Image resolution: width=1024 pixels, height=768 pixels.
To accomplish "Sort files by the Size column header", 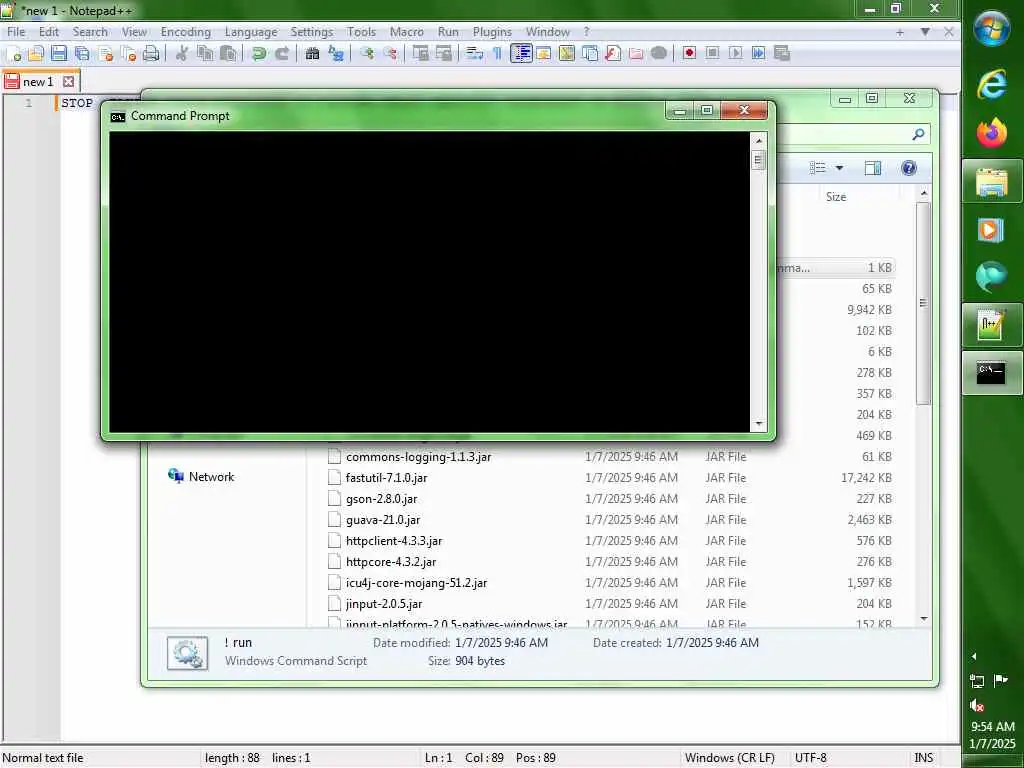I will 836,197.
